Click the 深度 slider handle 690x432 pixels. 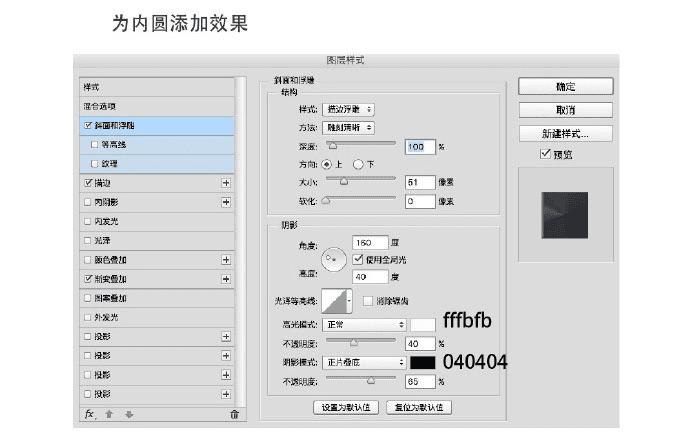coord(333,146)
